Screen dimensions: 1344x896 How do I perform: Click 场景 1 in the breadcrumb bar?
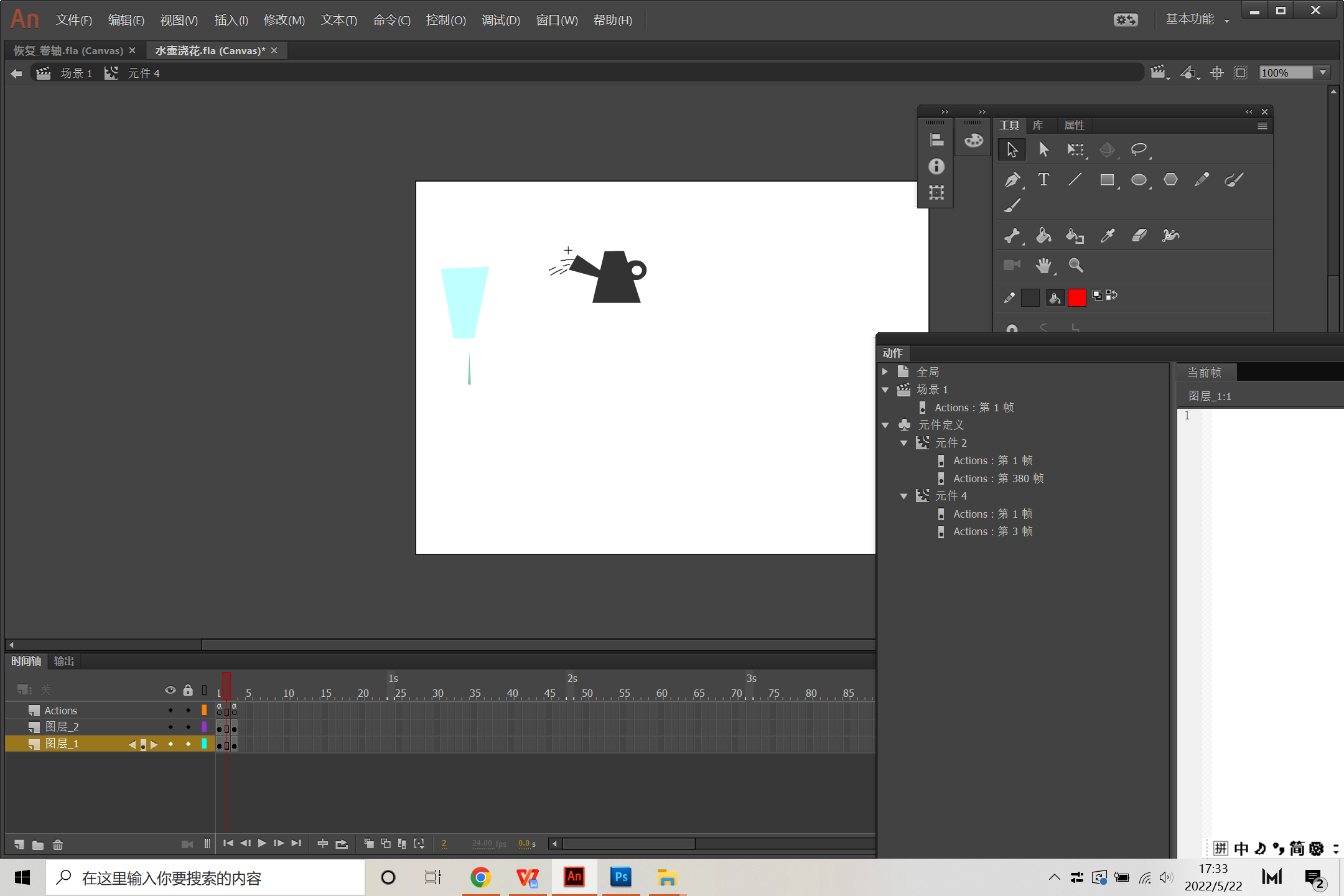click(76, 73)
